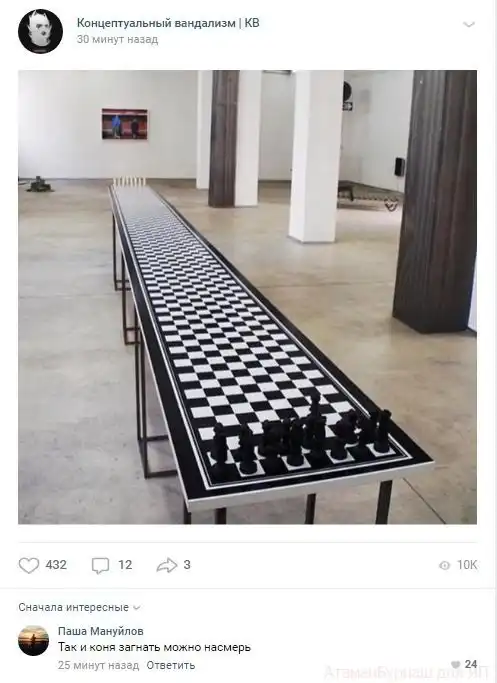Expand the post options chevron menu
Viewport: 497px width, 683px height.
point(469,24)
